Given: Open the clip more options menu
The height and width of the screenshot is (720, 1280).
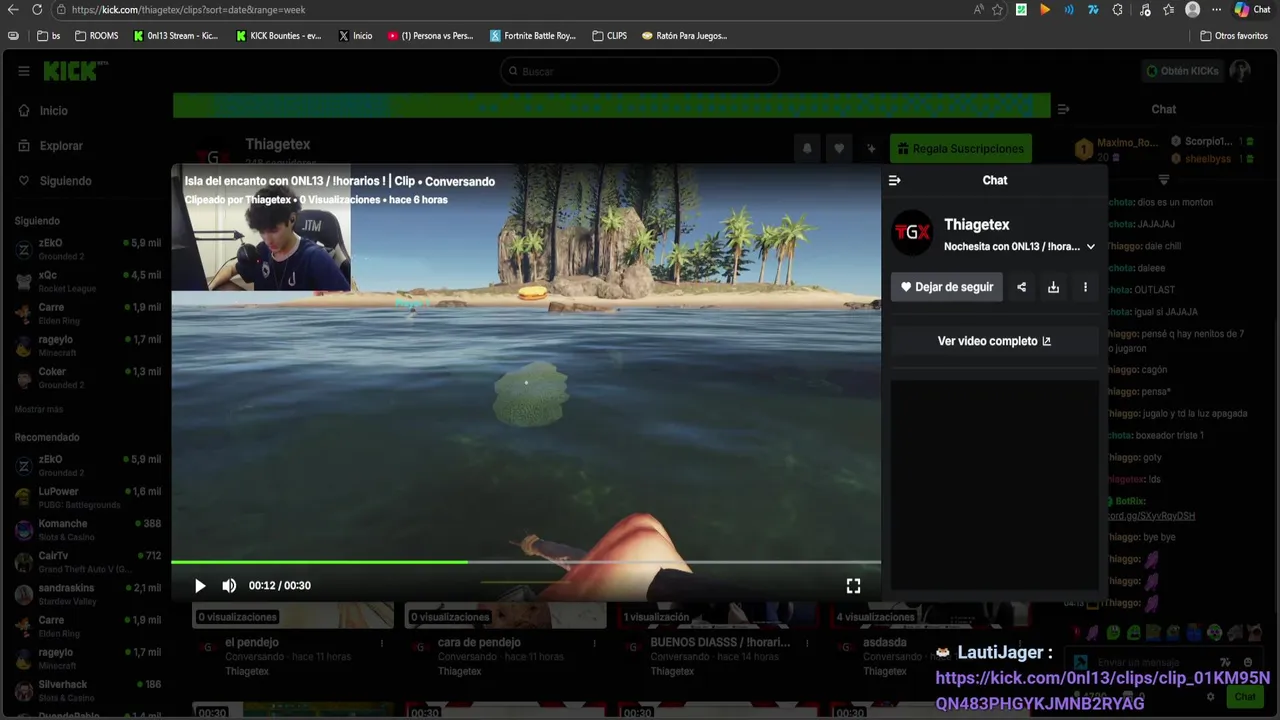Looking at the screenshot, I should (1085, 287).
